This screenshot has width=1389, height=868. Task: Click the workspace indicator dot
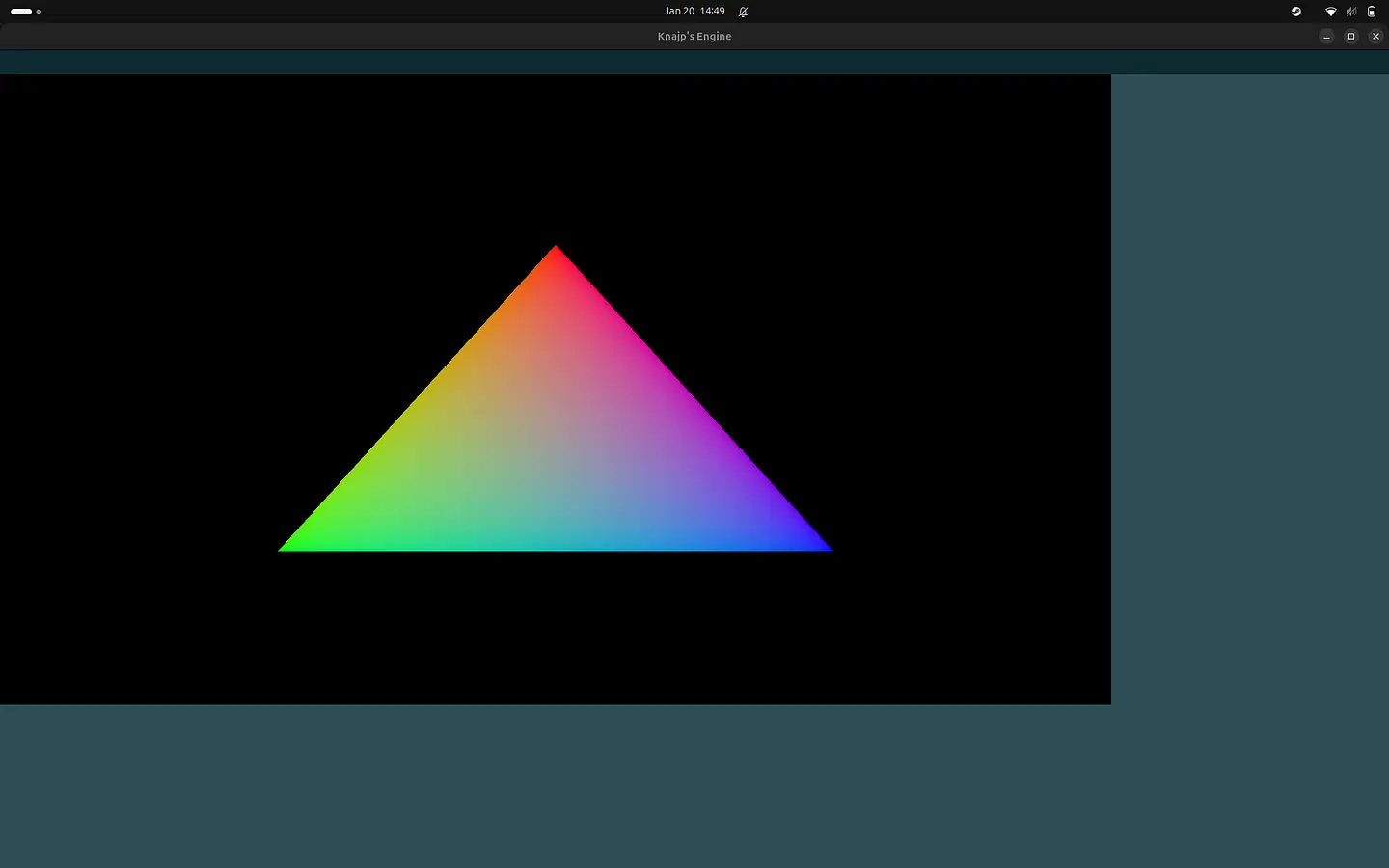pos(39,12)
